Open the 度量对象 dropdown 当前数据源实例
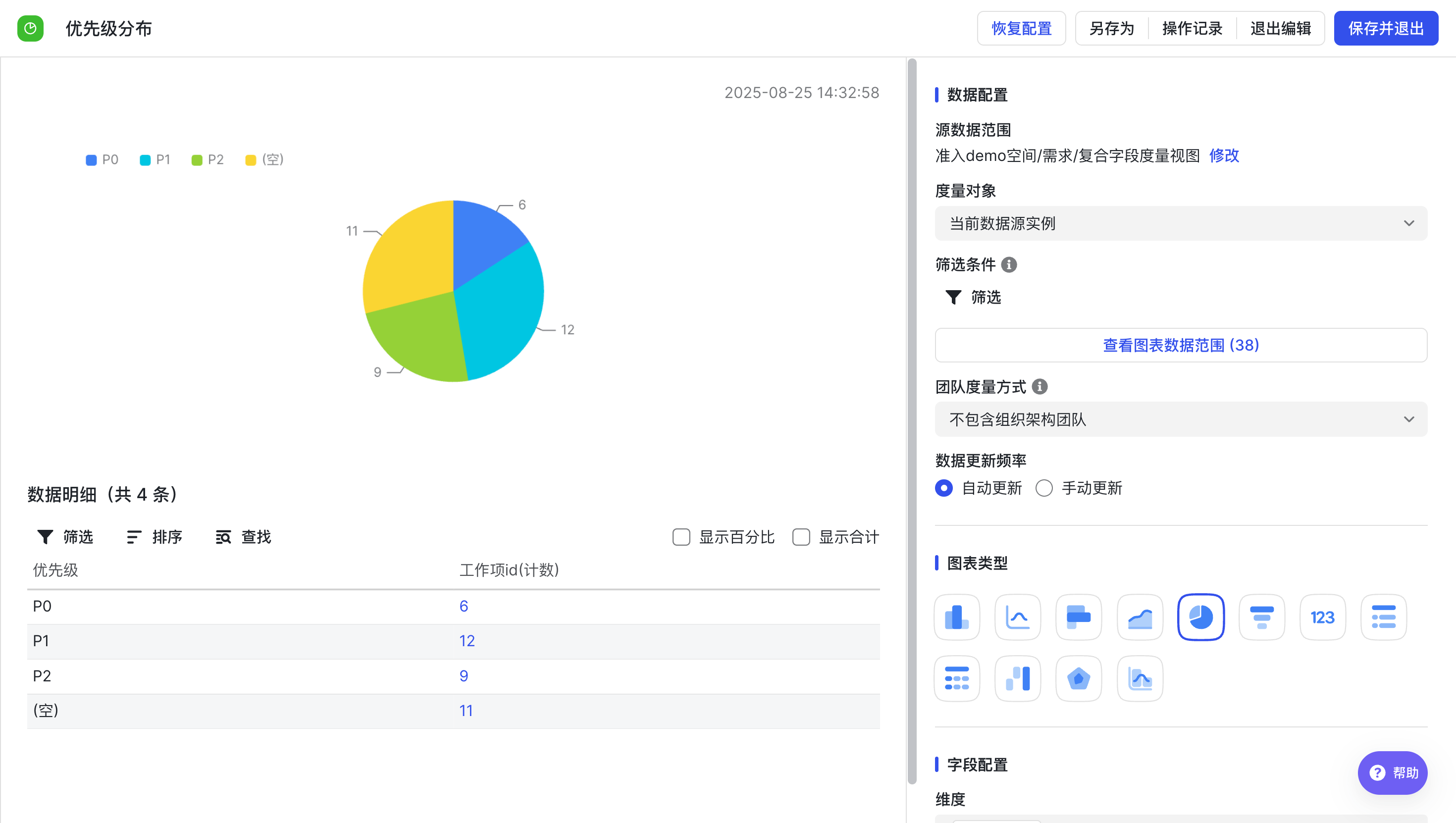 click(x=1181, y=223)
